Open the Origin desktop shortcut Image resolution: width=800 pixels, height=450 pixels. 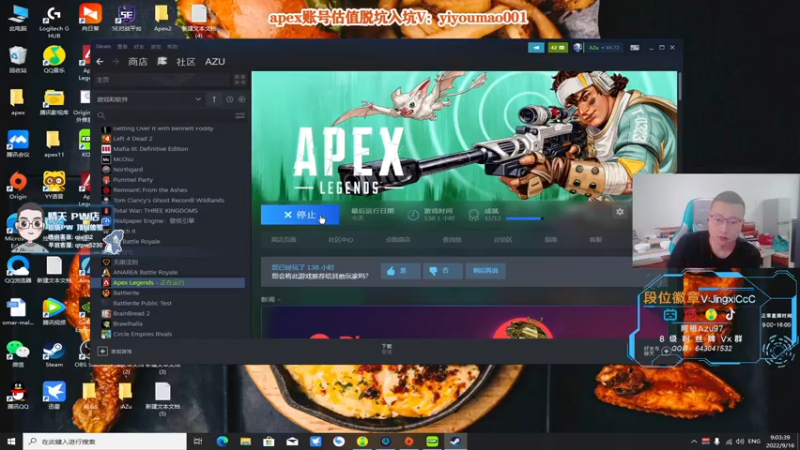click(18, 186)
